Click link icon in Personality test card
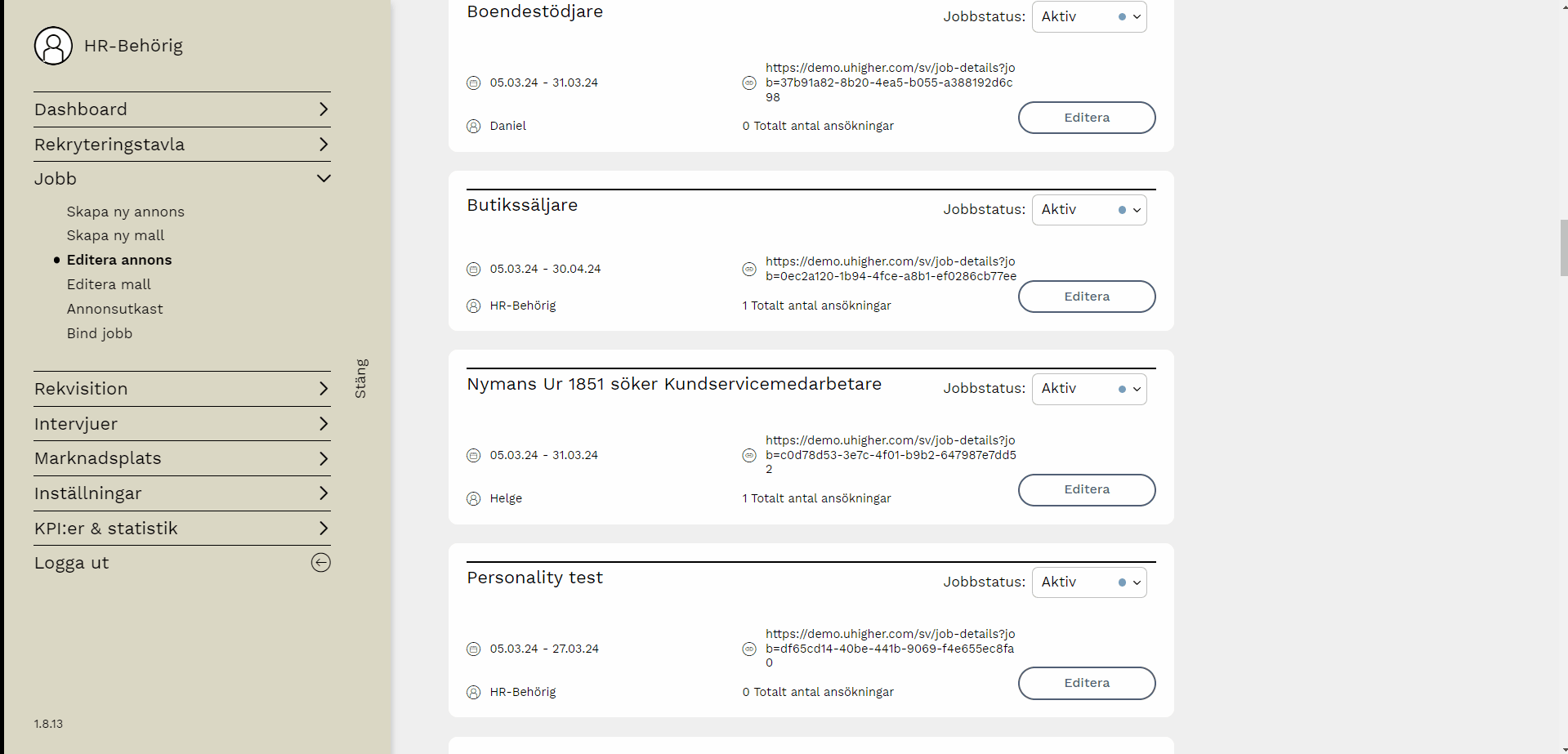The image size is (1568, 754). pos(748,649)
